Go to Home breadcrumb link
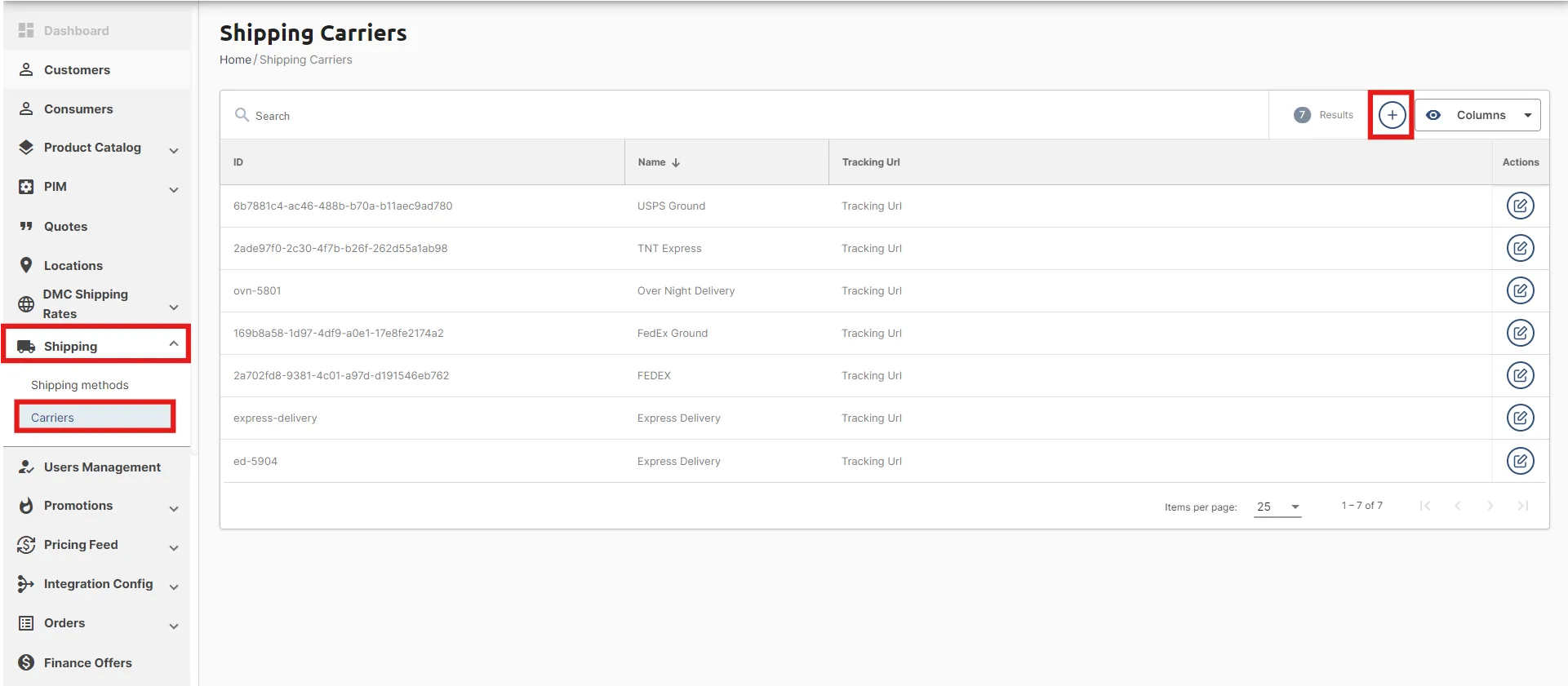 click(x=235, y=60)
